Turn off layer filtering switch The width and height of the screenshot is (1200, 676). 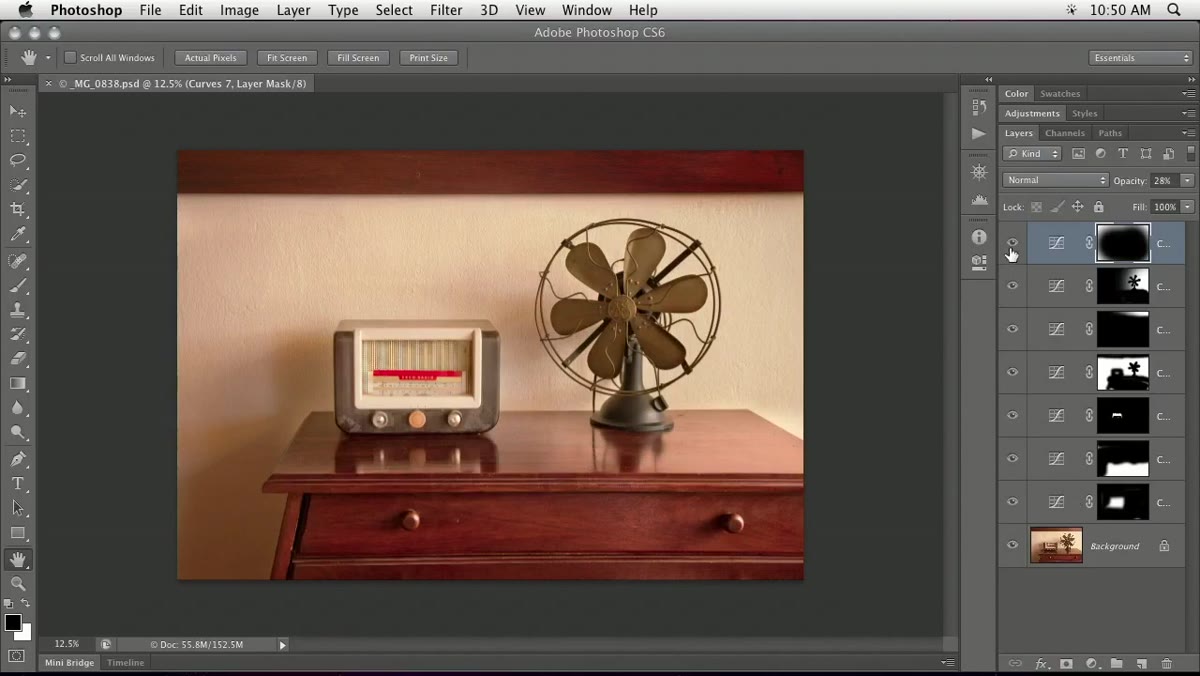pos(1190,154)
